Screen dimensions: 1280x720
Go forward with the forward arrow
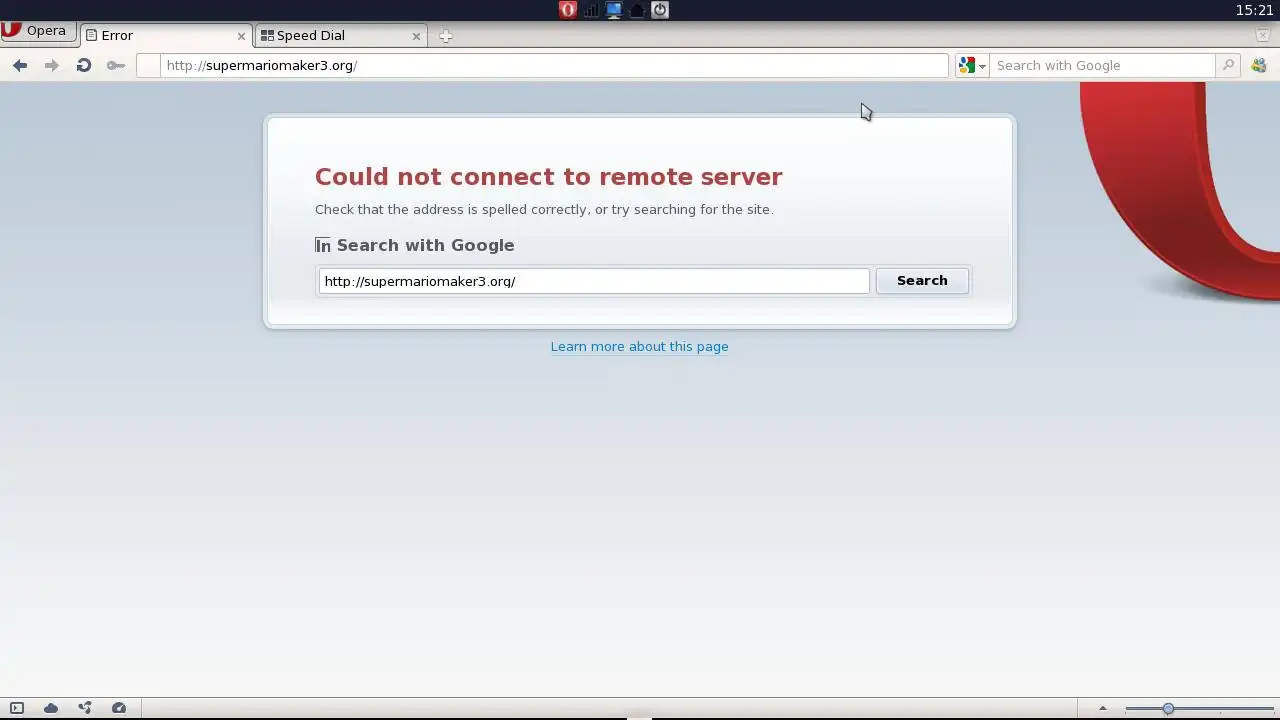[x=52, y=65]
